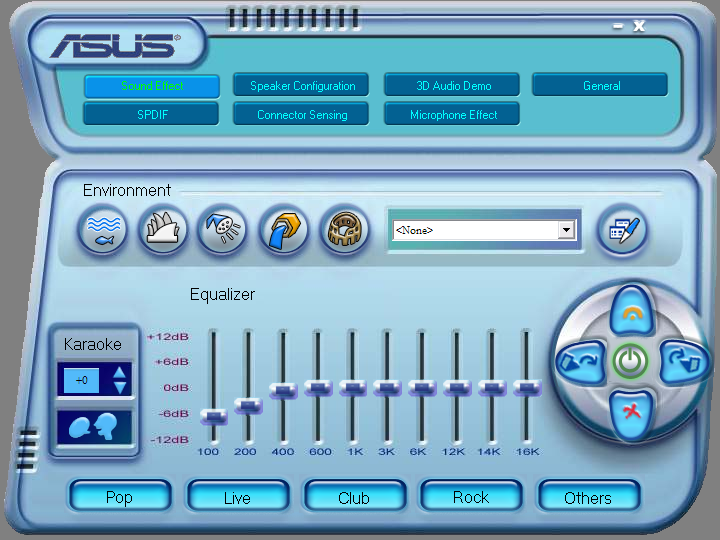Pick the Colosseum Arena environment icon
The height and width of the screenshot is (540, 720).
click(344, 232)
